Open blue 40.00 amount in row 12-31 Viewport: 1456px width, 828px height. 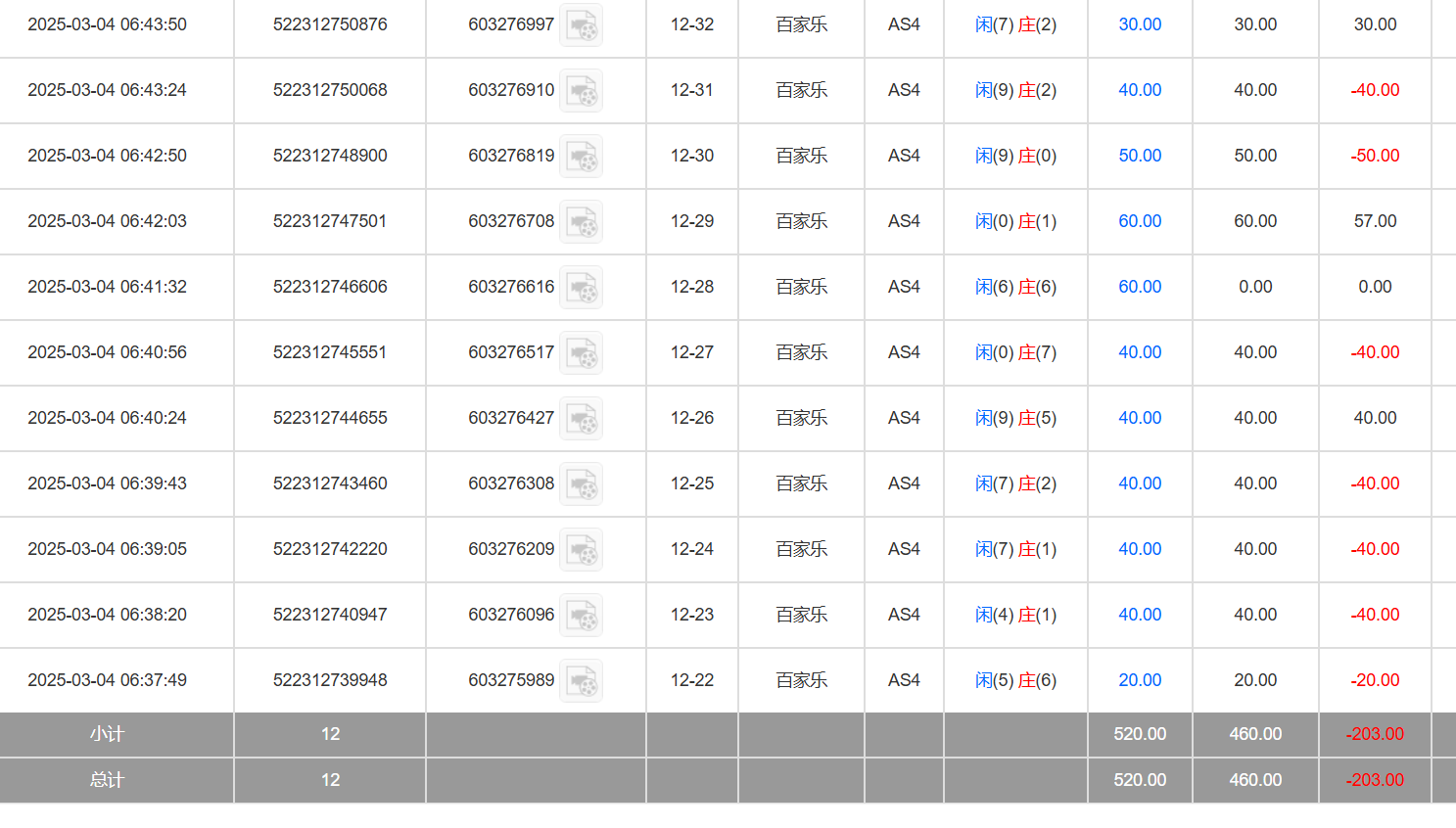click(1140, 90)
